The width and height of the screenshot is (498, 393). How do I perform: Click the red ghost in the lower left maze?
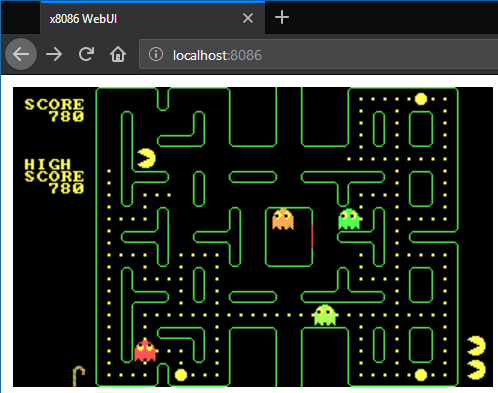click(145, 351)
